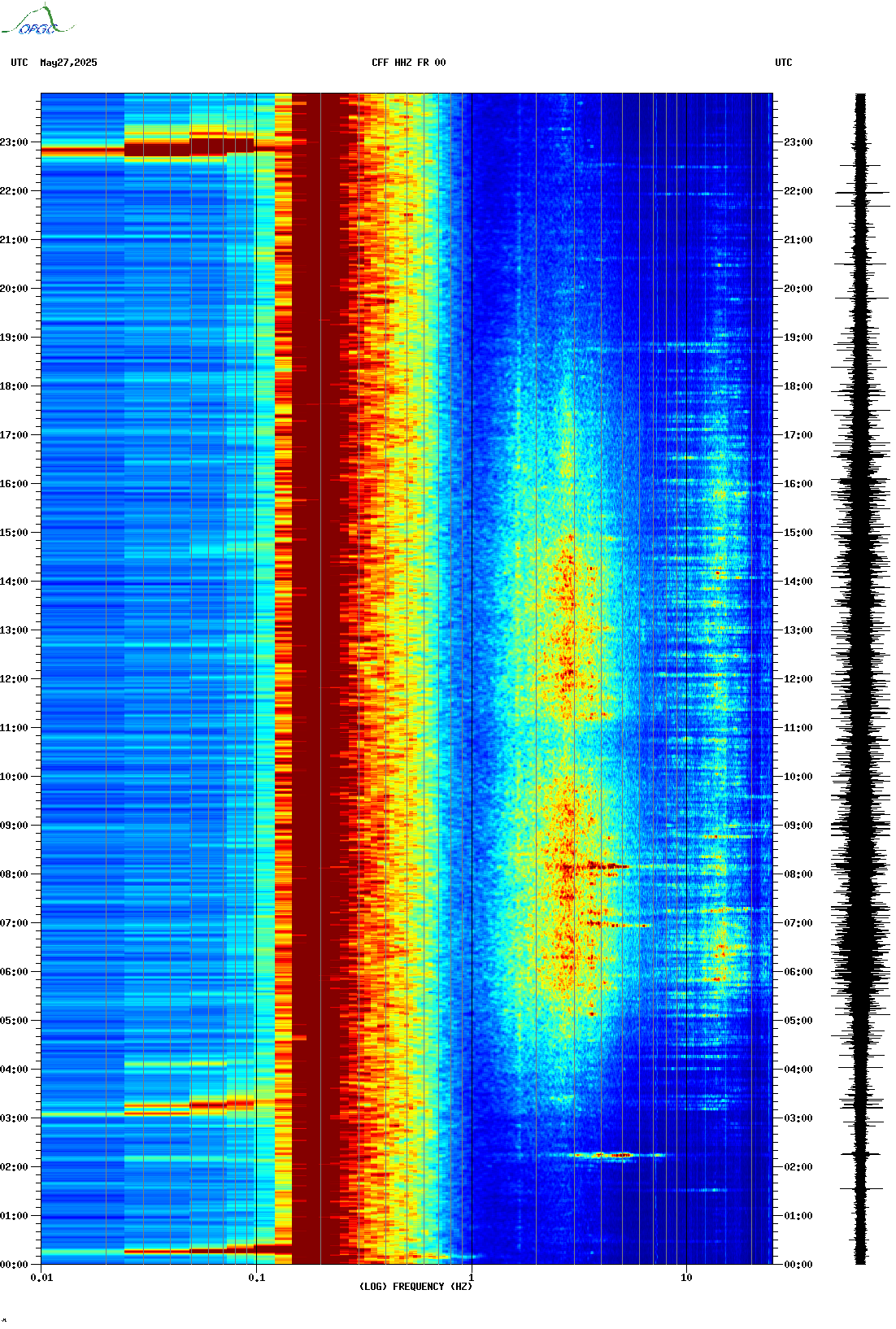Screen dimensions: 896x1329
Task: Click the right-axis 17:00 time label
Action: tap(798, 435)
